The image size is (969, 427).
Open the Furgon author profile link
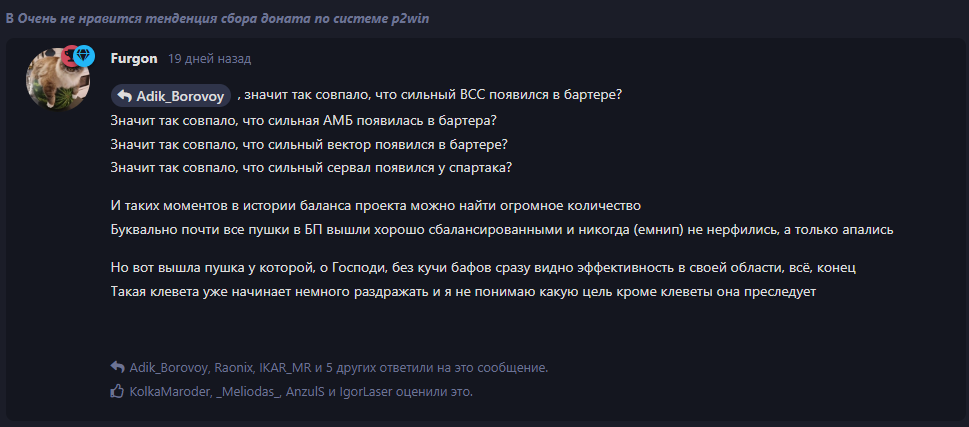tap(133, 59)
